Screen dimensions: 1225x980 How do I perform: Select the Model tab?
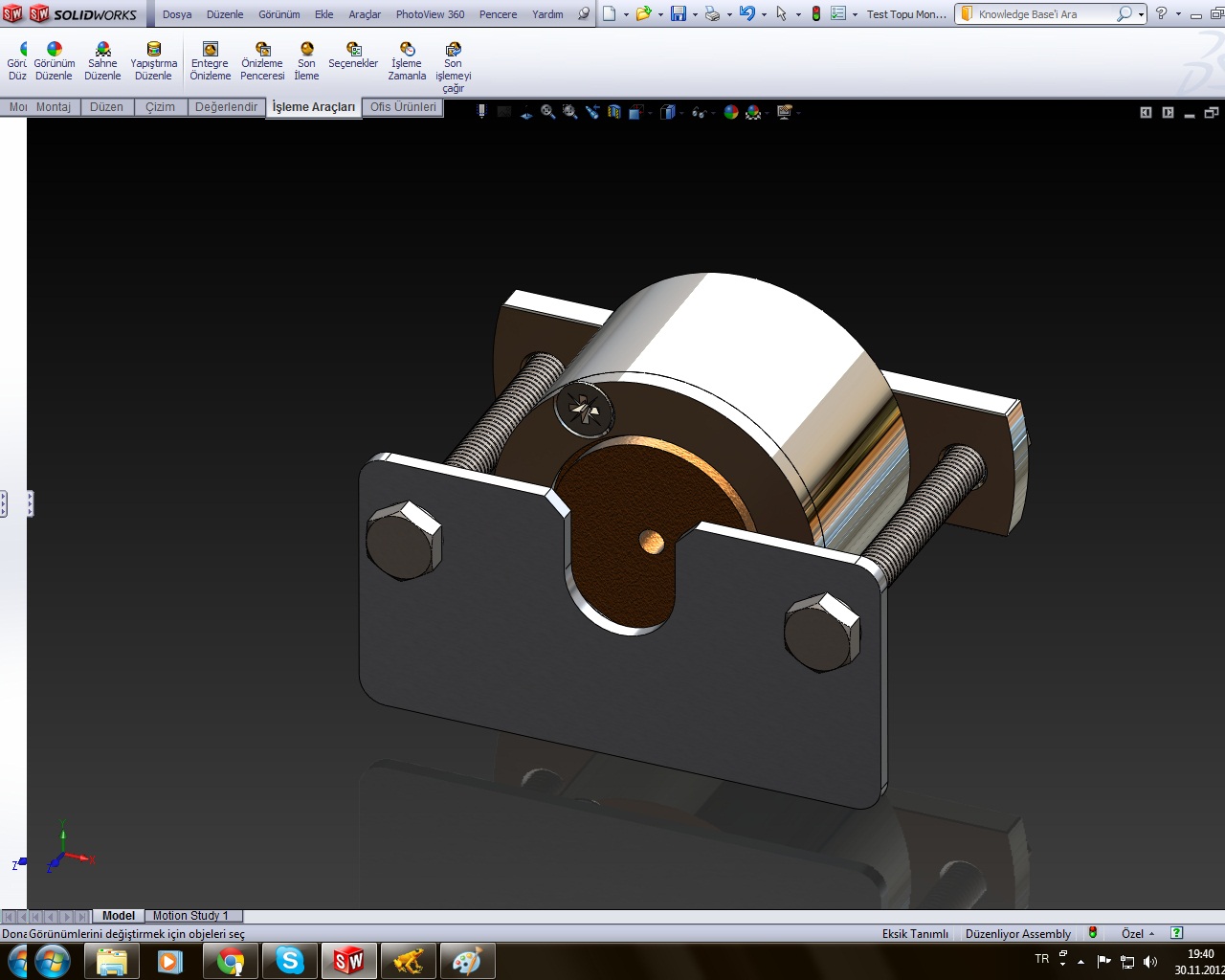[119, 916]
